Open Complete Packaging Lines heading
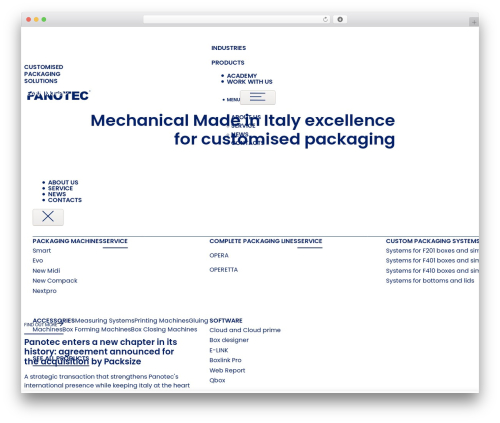The image size is (500, 423). click(x=253, y=241)
